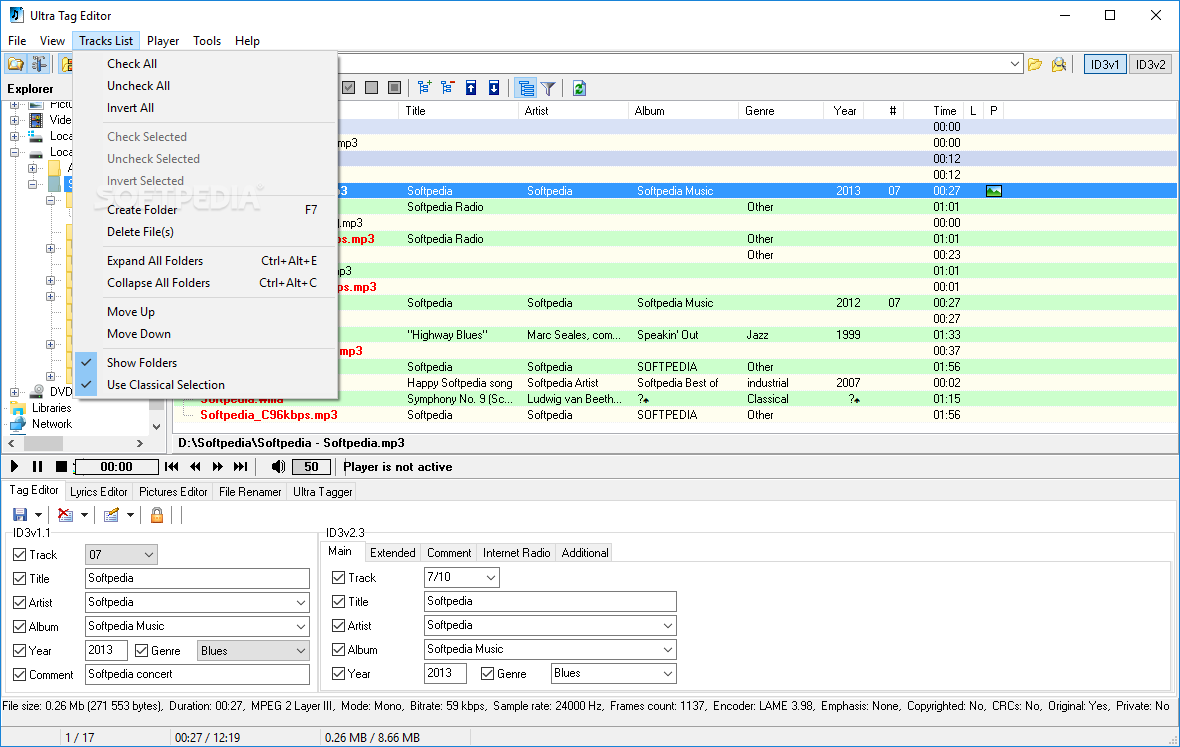
Task: Open the ID3v2 Artist dropdown
Action: [x=668, y=626]
